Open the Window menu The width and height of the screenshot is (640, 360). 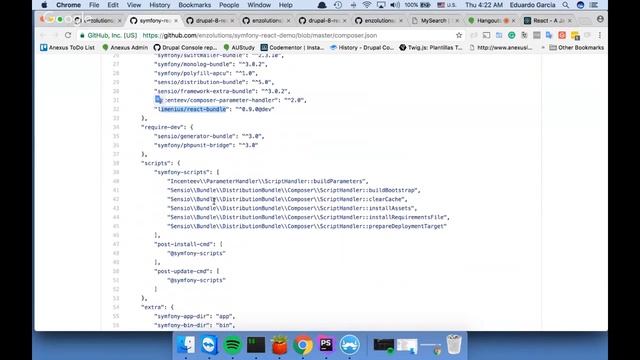coord(259,5)
